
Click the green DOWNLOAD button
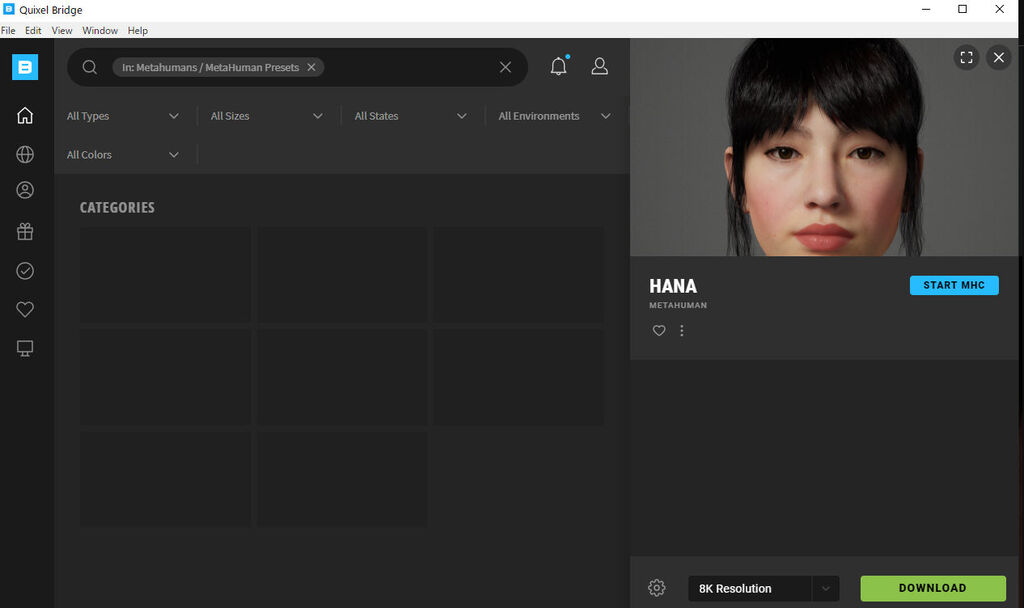(933, 588)
